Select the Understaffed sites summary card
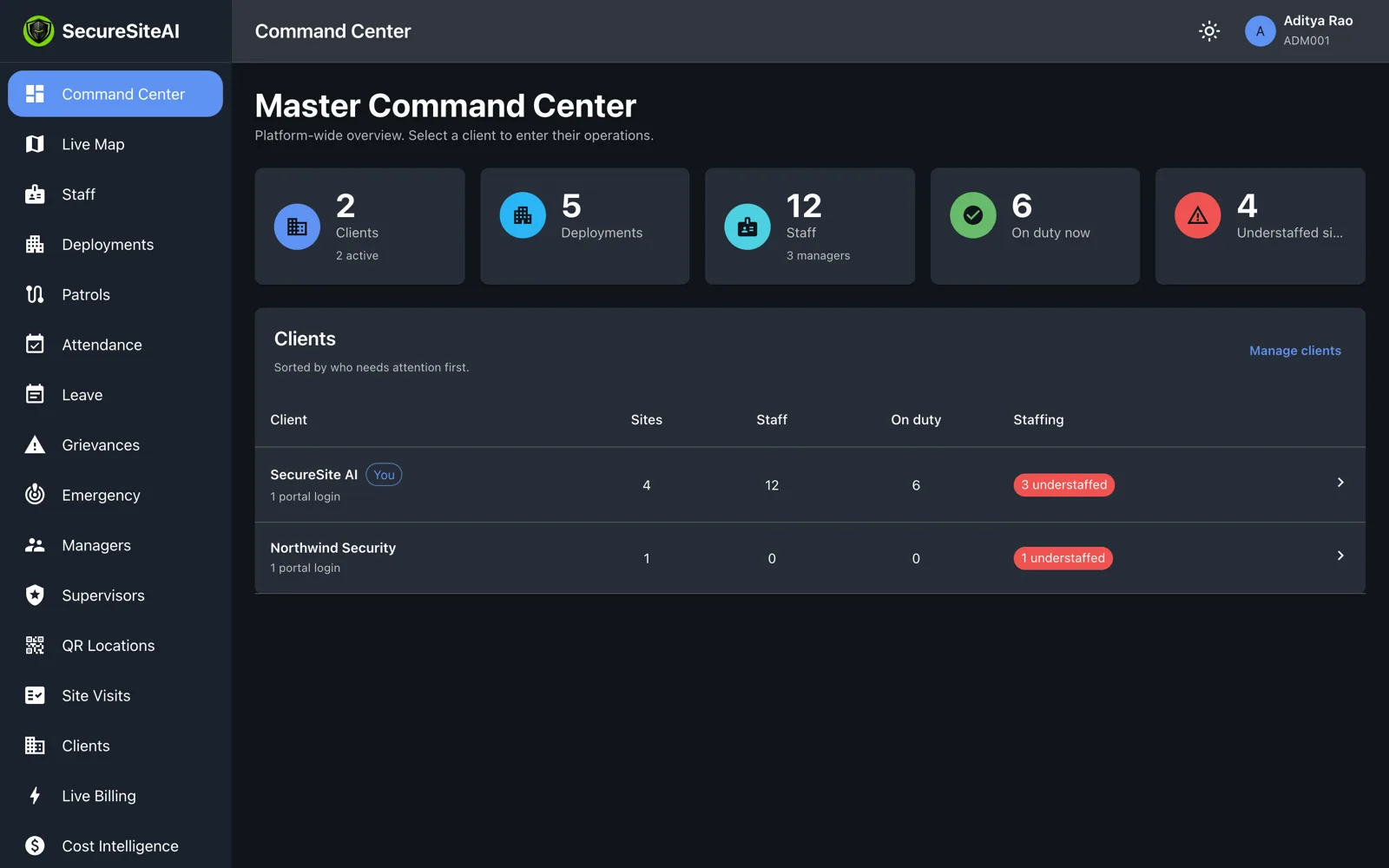Viewport: 1389px width, 868px height. (1260, 227)
